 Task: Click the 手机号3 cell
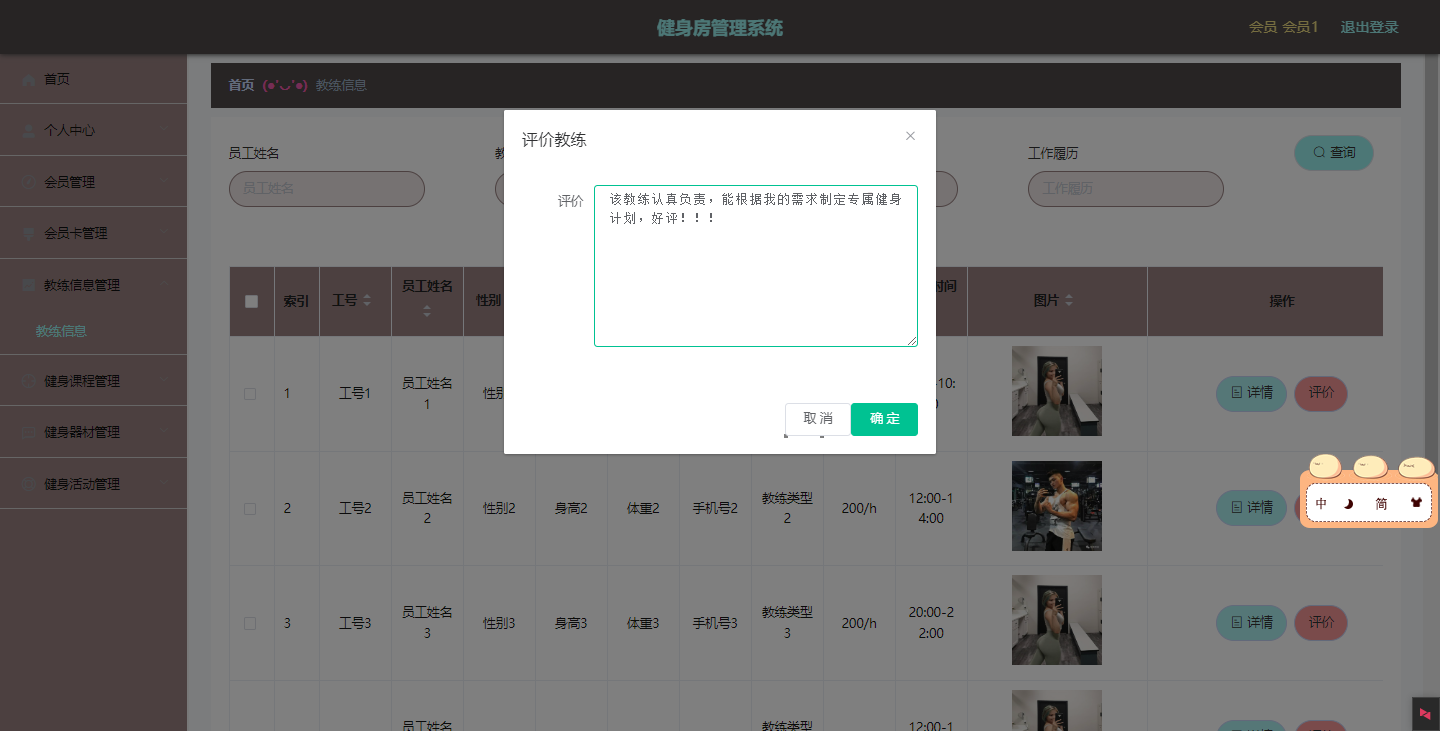[715, 623]
